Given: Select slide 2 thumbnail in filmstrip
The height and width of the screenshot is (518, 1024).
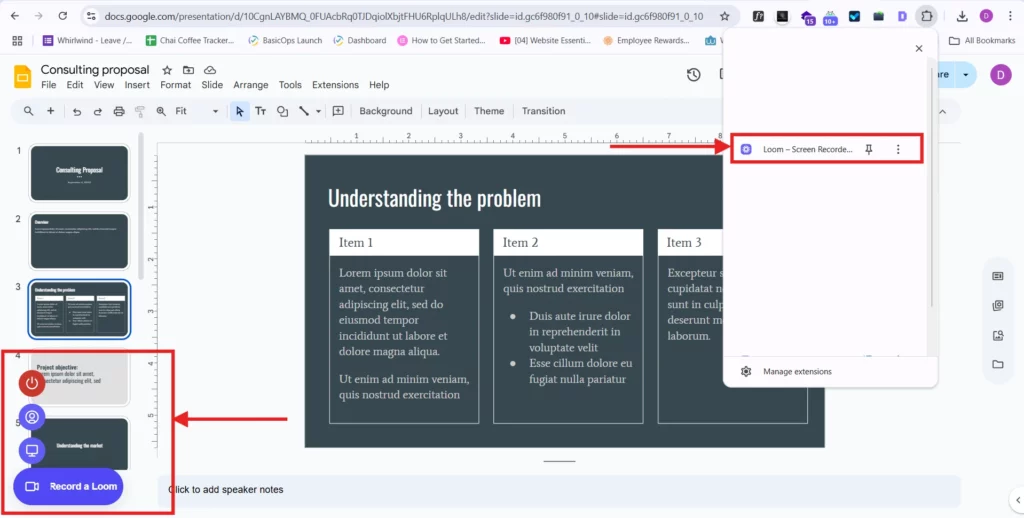Looking at the screenshot, I should (x=79, y=241).
